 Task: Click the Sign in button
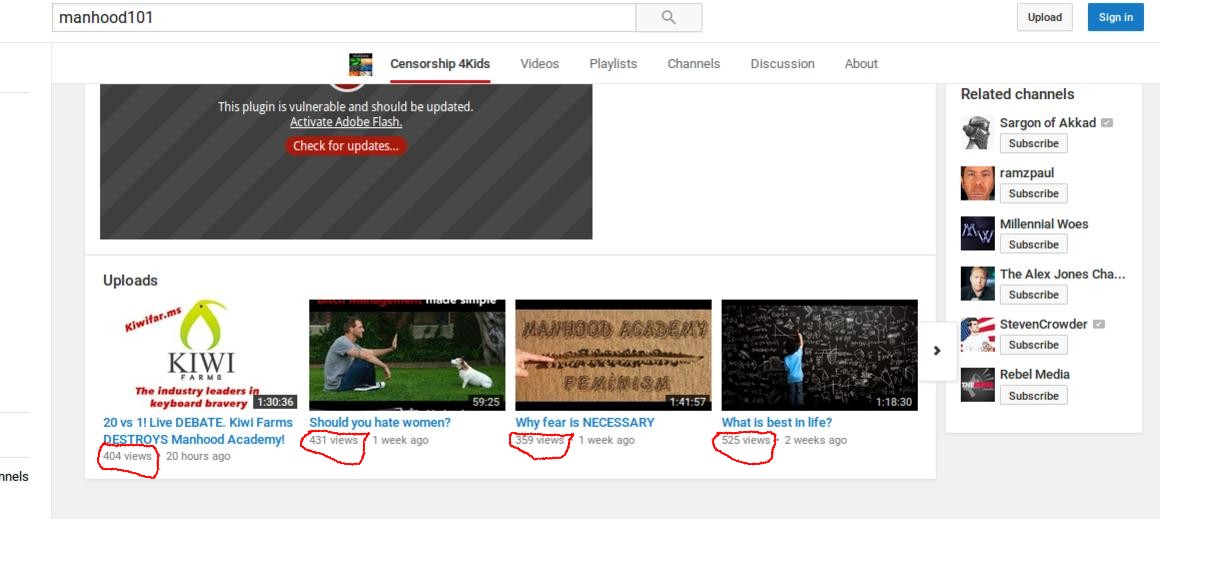pyautogui.click(x=1116, y=17)
